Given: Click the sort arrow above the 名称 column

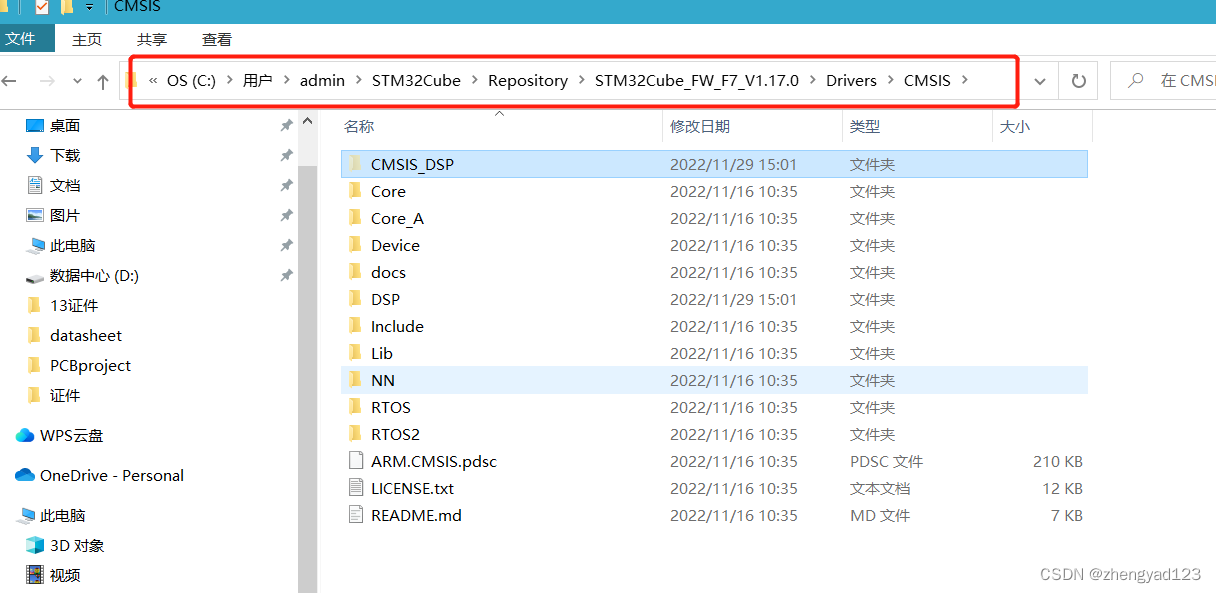Looking at the screenshot, I should click(x=500, y=115).
